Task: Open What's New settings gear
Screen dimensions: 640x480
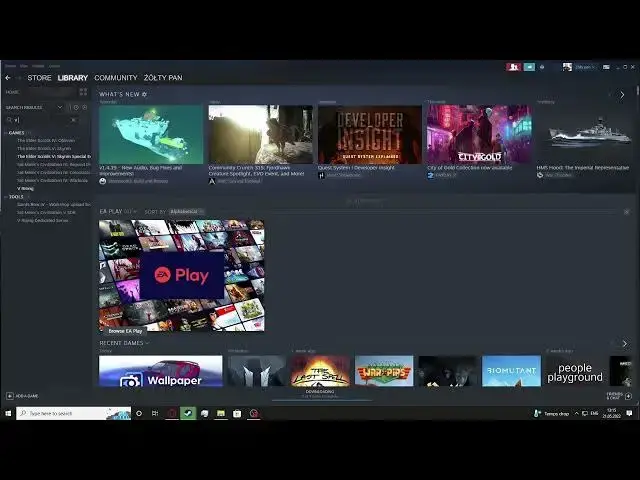Action: (x=144, y=94)
